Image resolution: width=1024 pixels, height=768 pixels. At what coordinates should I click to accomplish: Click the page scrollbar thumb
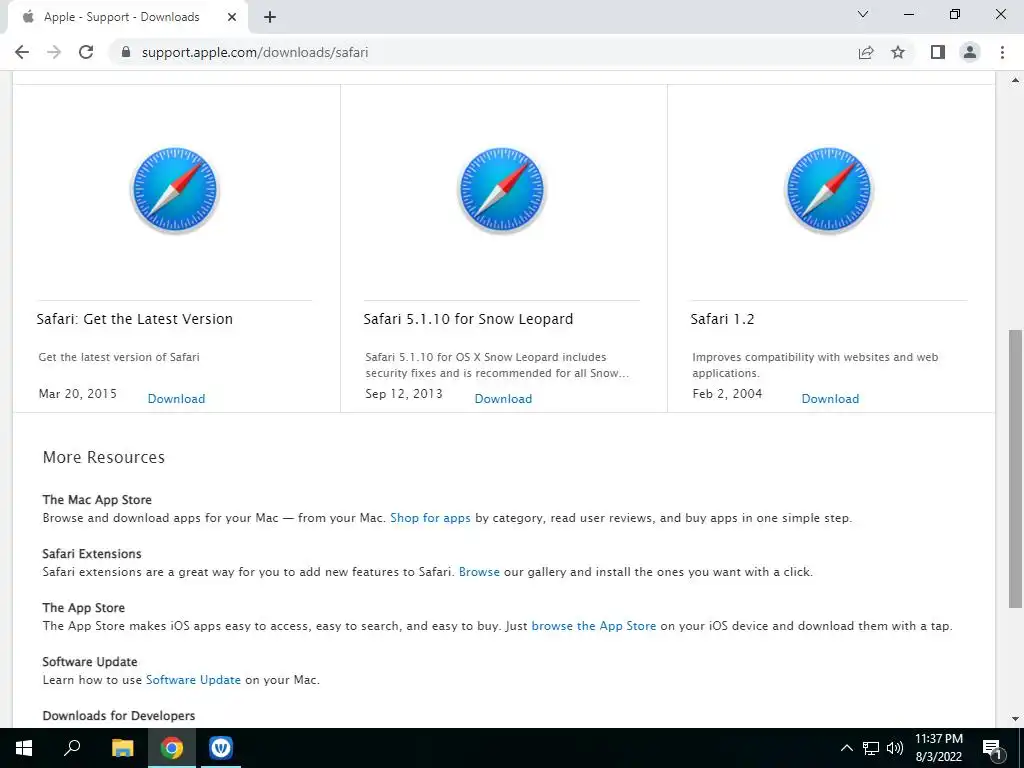pos(1015,469)
